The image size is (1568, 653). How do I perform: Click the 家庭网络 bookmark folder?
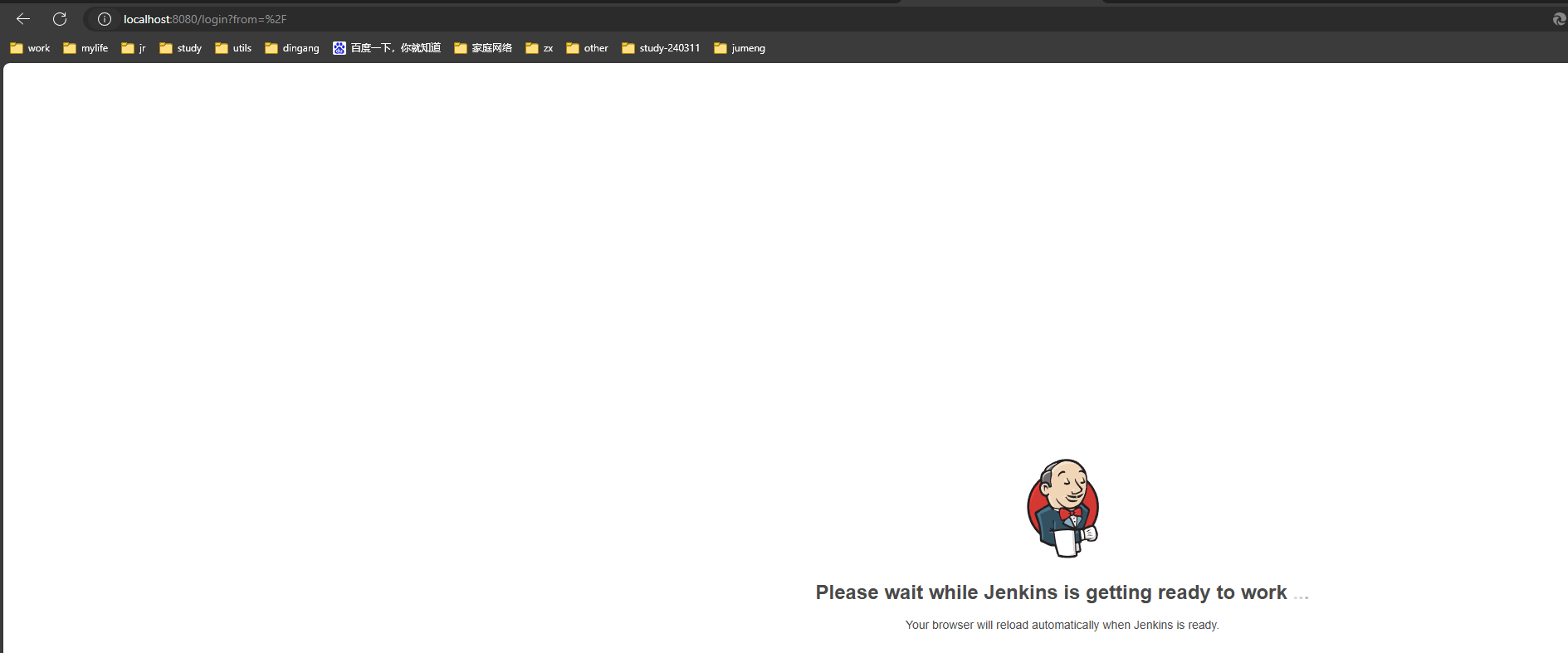(x=483, y=48)
